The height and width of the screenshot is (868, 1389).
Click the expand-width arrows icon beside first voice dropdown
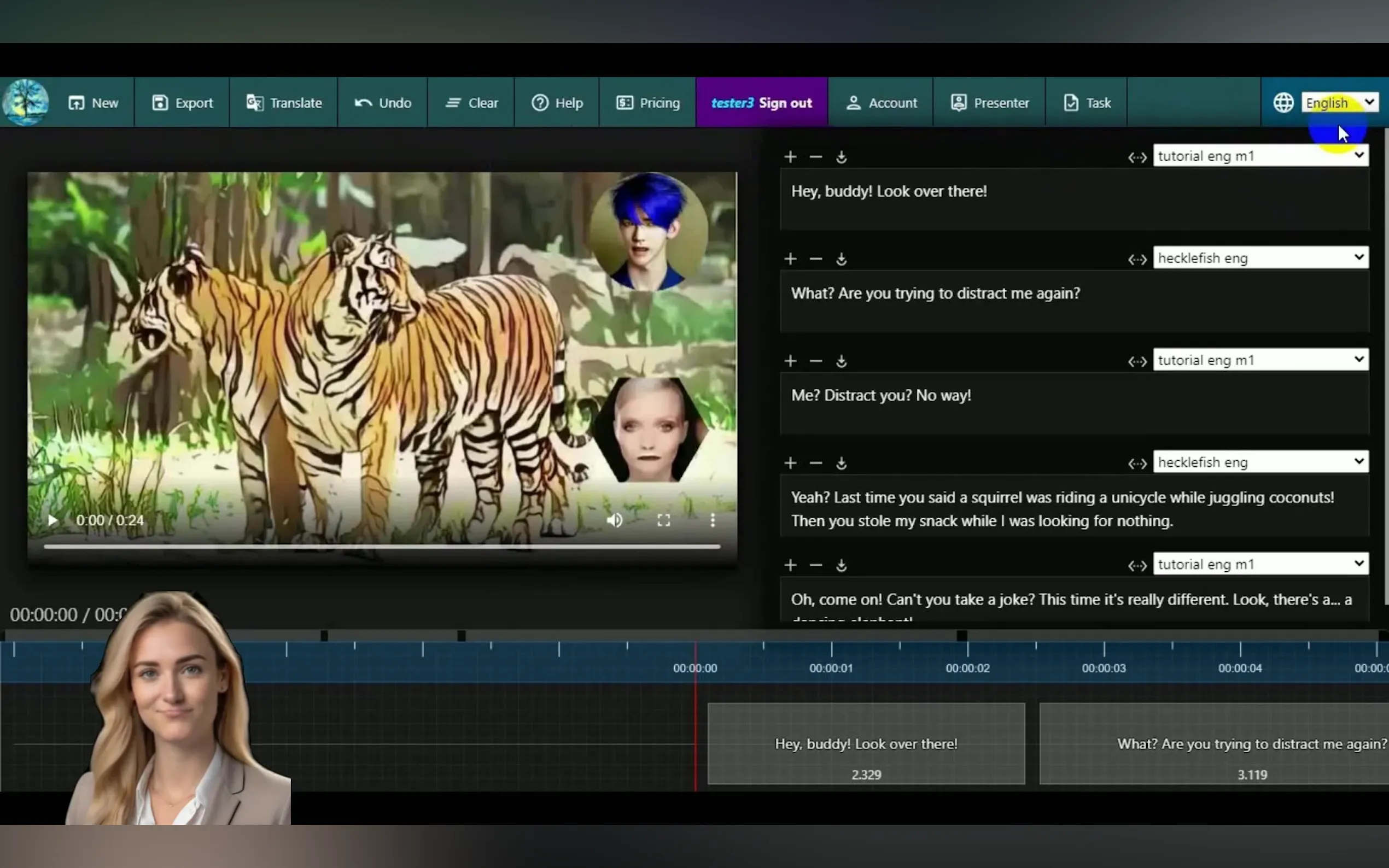point(1137,157)
